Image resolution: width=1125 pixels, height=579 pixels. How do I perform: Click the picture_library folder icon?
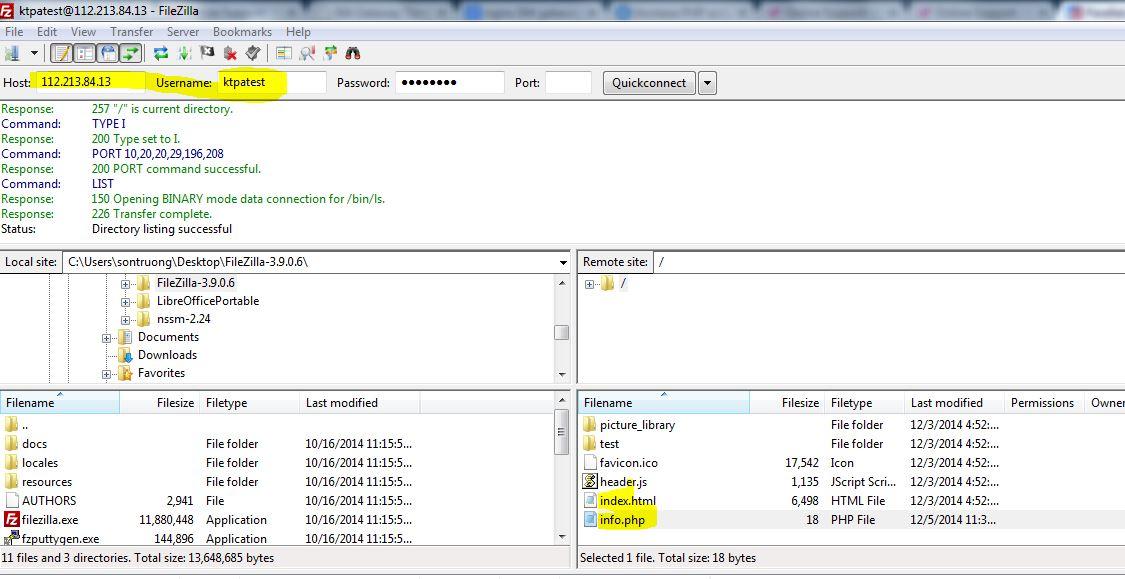[590, 425]
